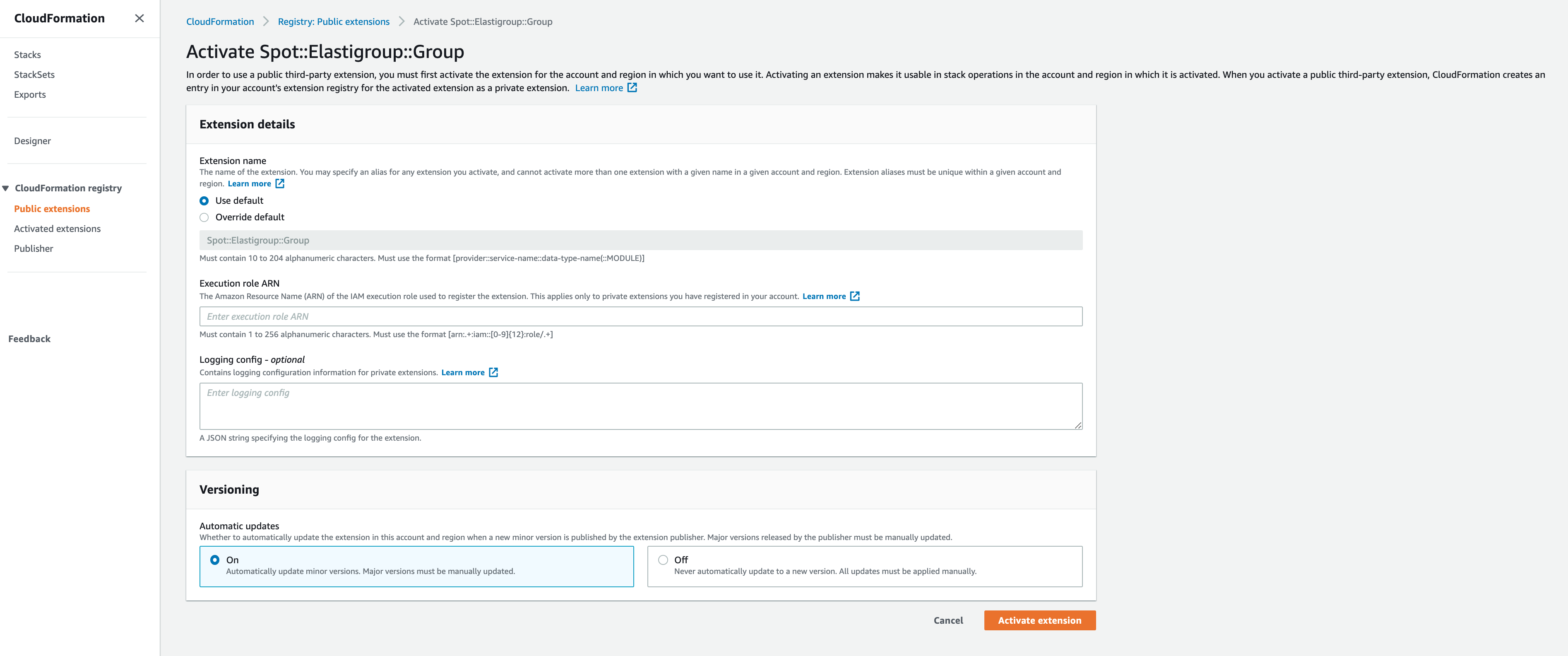Click the Activate extension button
Viewport: 1568px width, 656px height.
click(1039, 620)
